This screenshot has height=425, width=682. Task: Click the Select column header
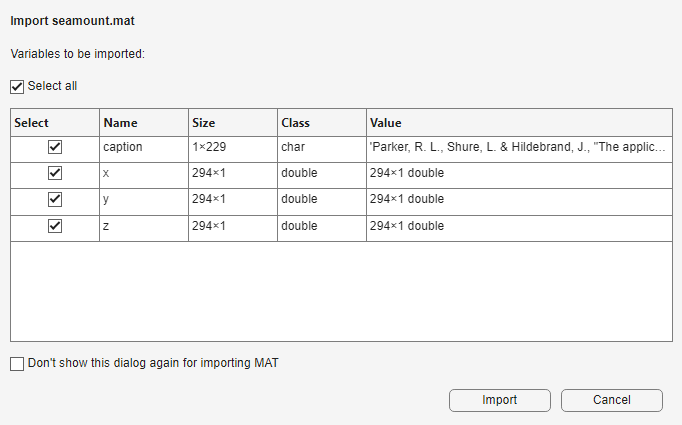tap(32, 123)
